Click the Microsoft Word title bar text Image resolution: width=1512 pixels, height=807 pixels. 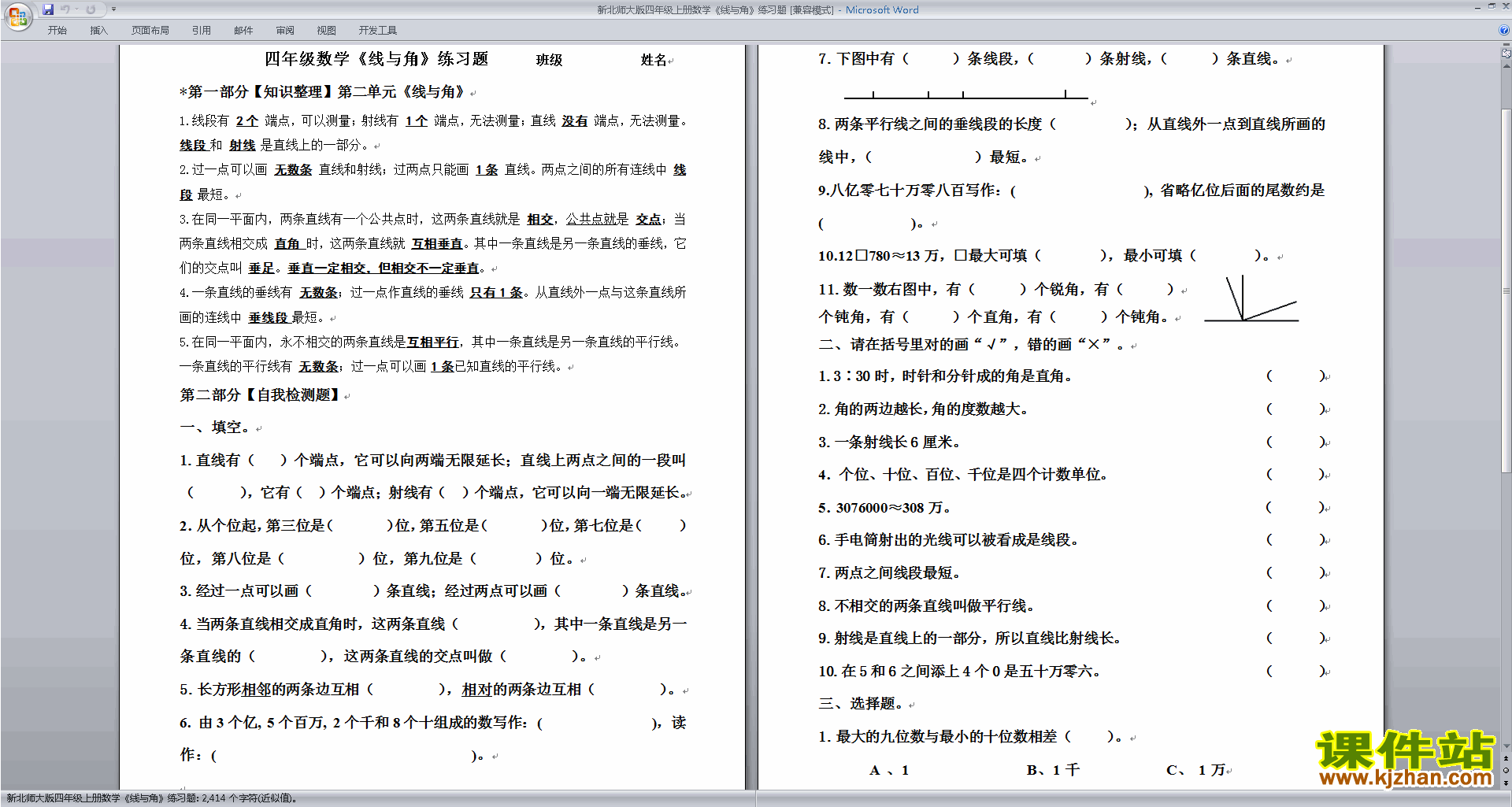tap(882, 9)
